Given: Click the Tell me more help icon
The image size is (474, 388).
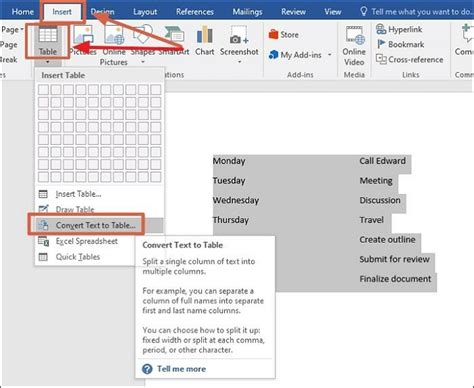Looking at the screenshot, I should [147, 369].
